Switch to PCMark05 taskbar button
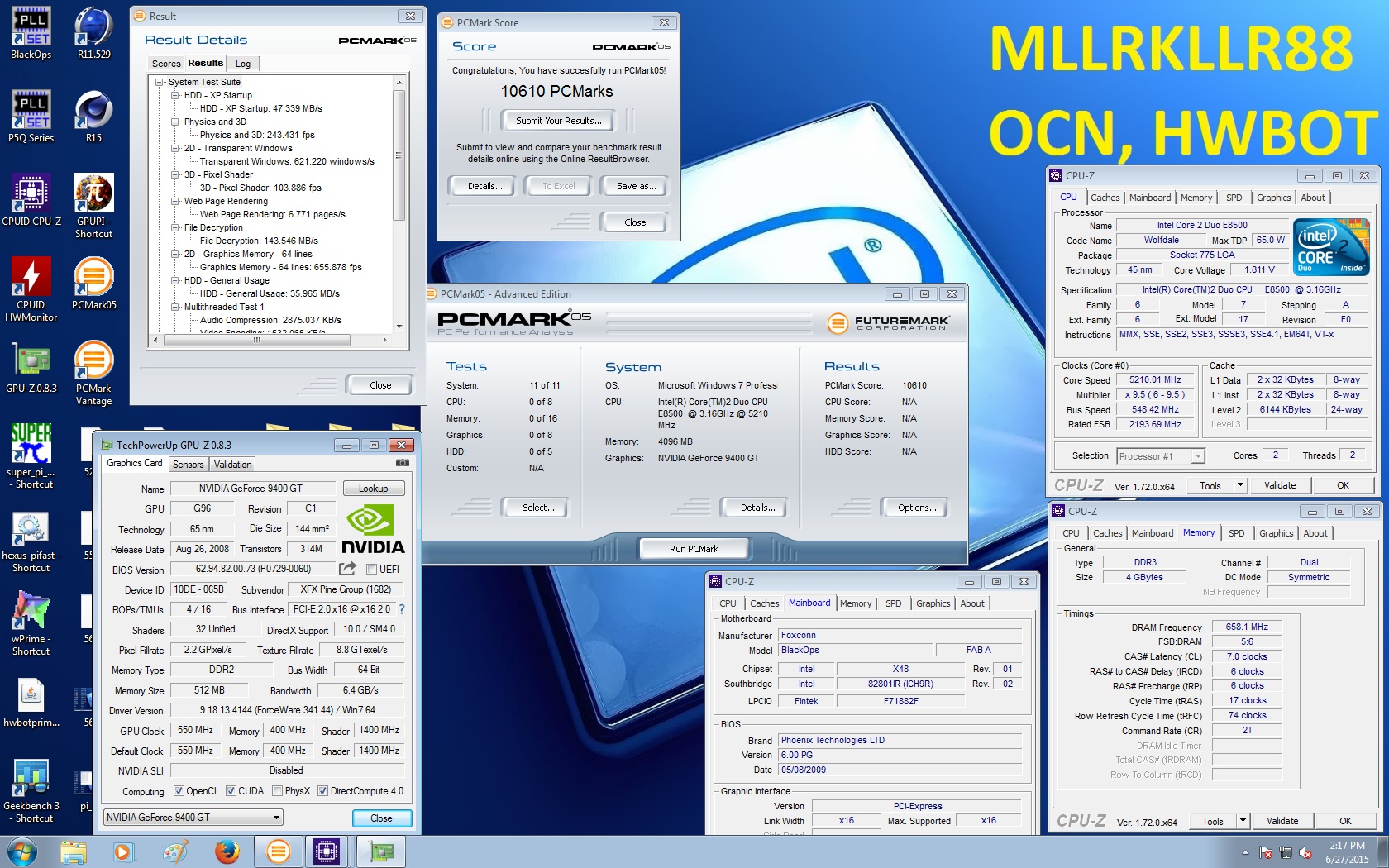The width and height of the screenshot is (1389, 868). tap(279, 851)
